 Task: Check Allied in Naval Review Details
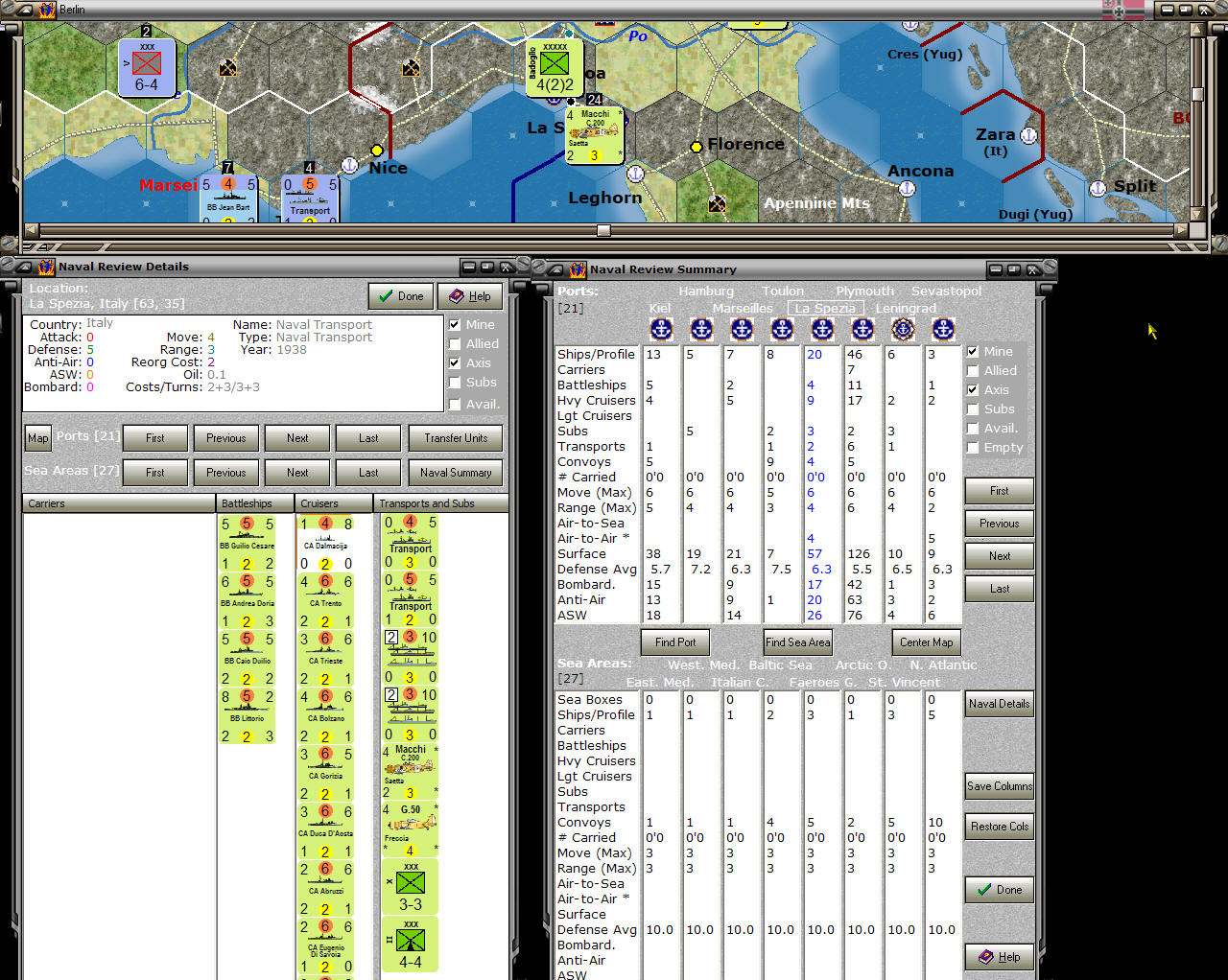click(x=455, y=344)
